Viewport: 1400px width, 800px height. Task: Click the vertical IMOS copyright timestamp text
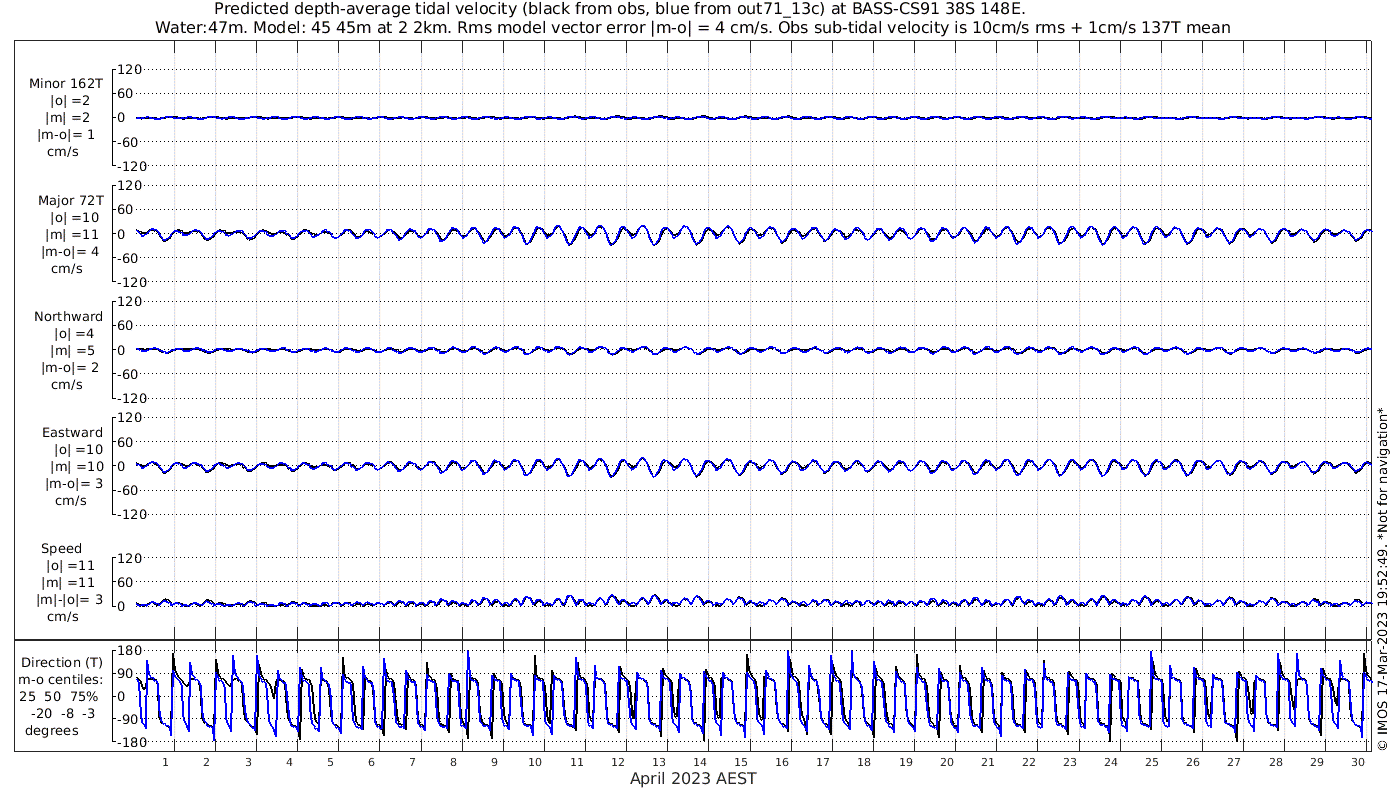point(1382,578)
